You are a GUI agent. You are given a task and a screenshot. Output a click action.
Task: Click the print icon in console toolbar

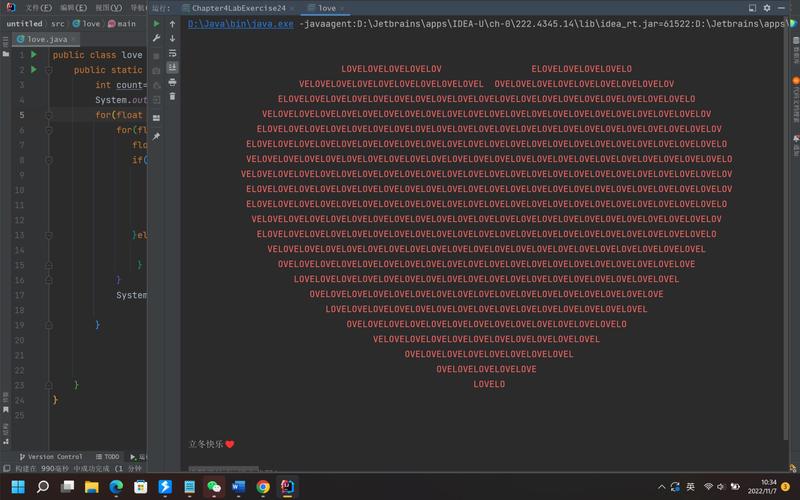click(x=173, y=83)
